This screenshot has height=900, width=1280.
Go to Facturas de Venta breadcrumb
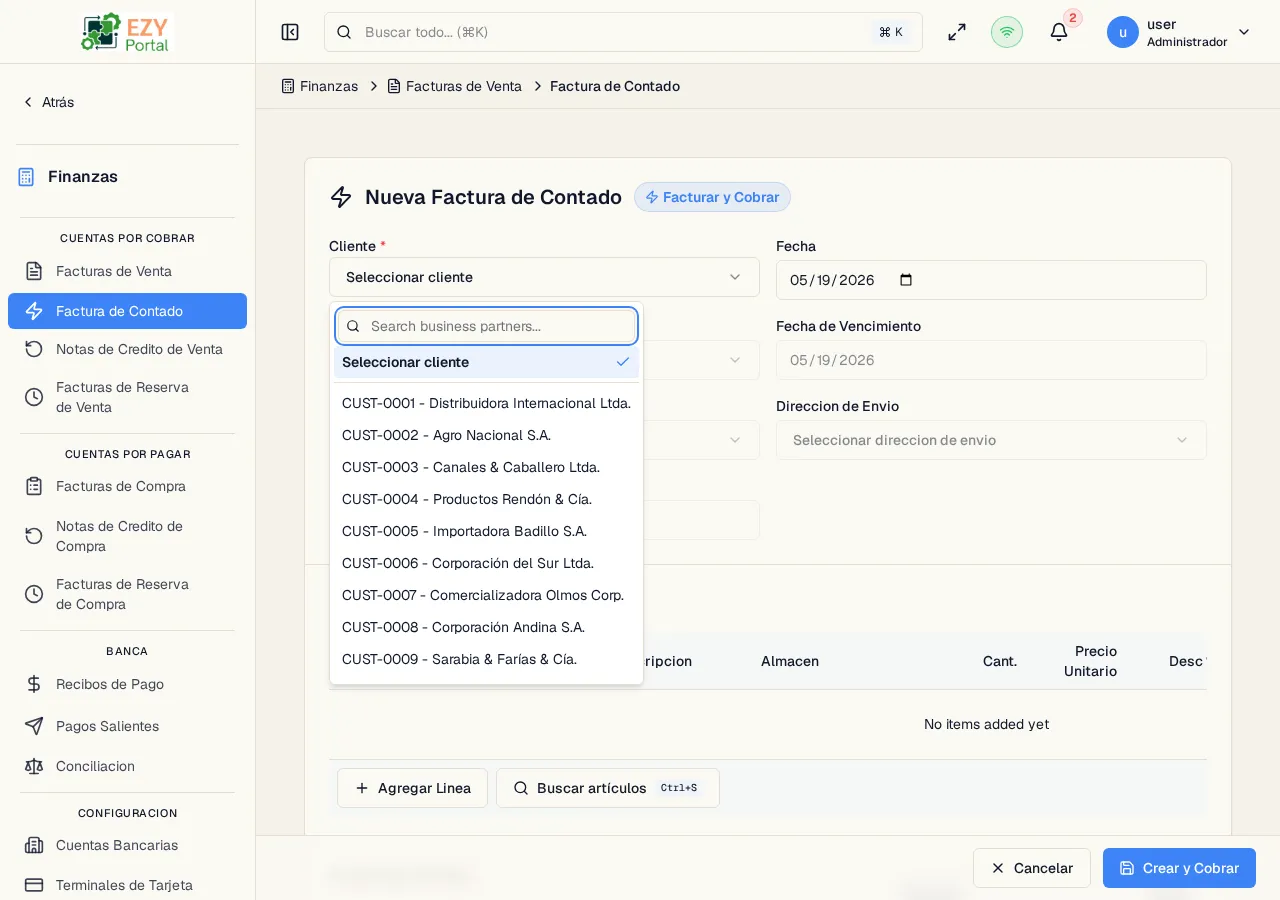coord(455,86)
